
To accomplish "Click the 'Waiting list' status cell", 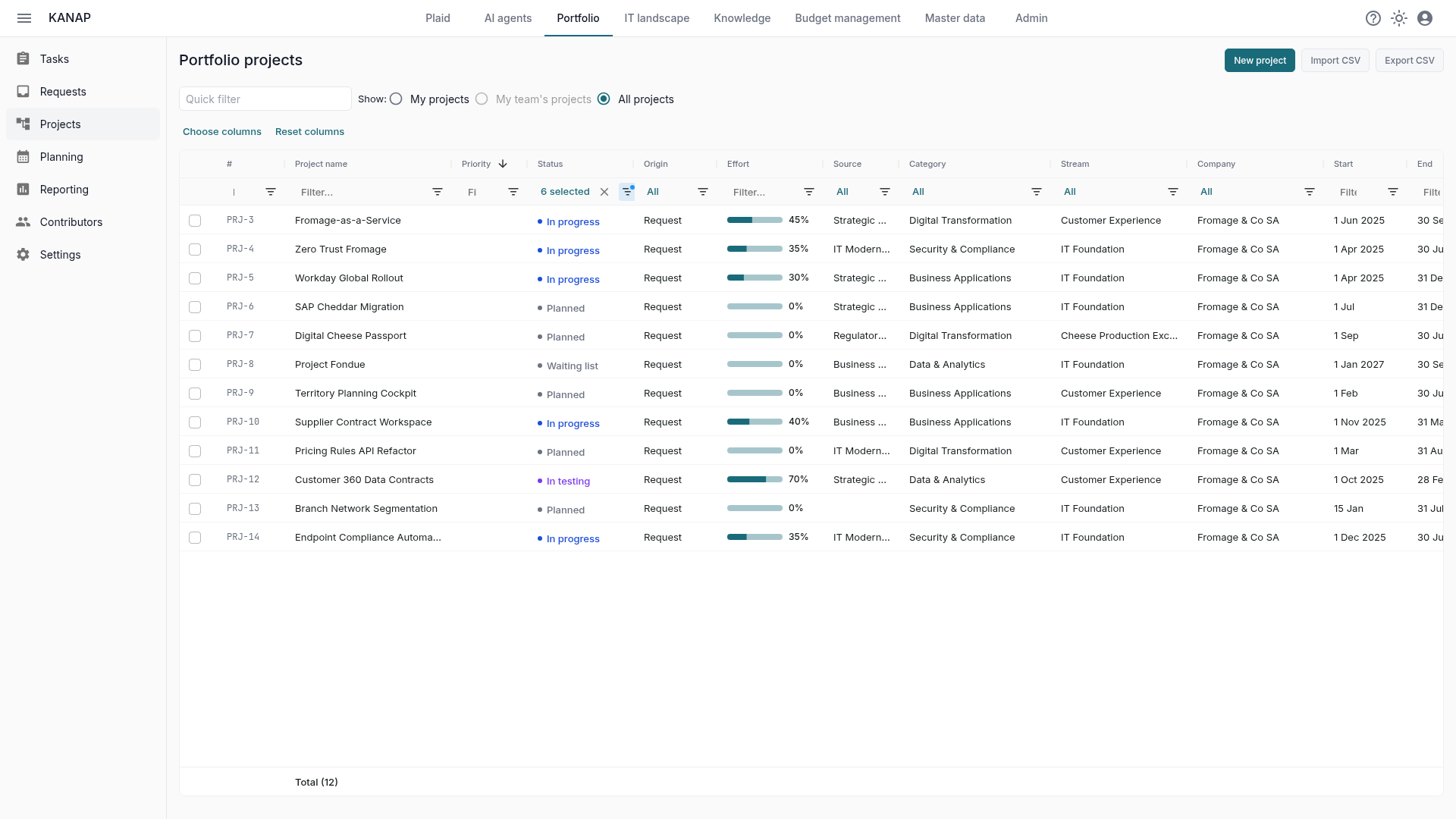I will click(568, 366).
